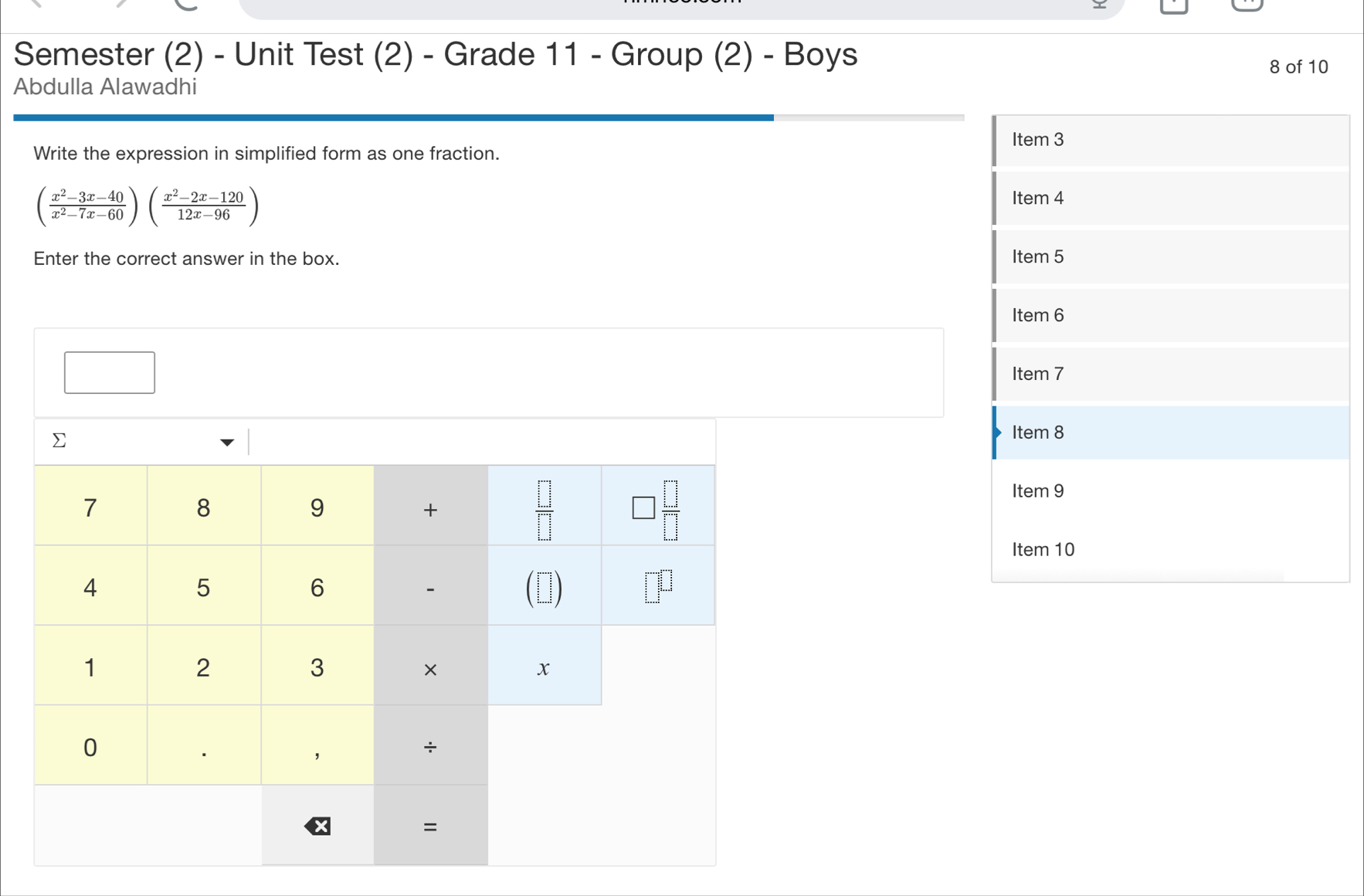Click the blue test progress bar
This screenshot has height=896, width=1364.
click(x=393, y=118)
